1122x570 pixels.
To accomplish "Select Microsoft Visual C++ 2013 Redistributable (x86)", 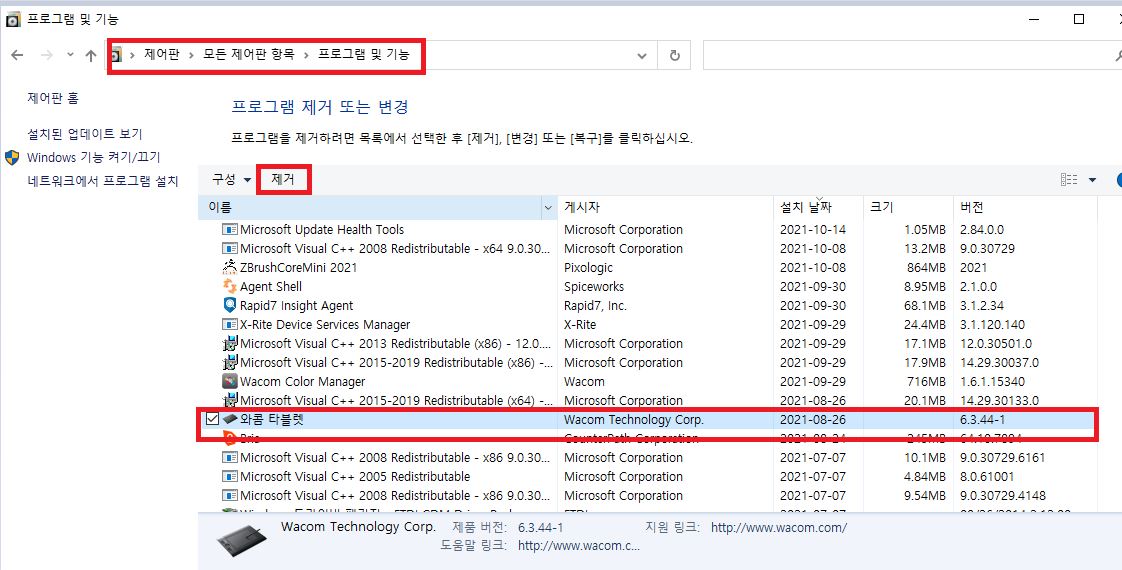I will (x=395, y=343).
